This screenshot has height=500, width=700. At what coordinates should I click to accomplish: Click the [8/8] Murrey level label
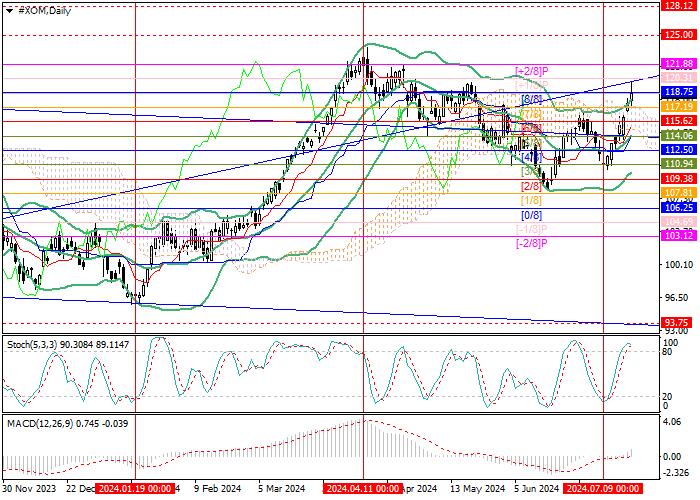tap(531, 100)
